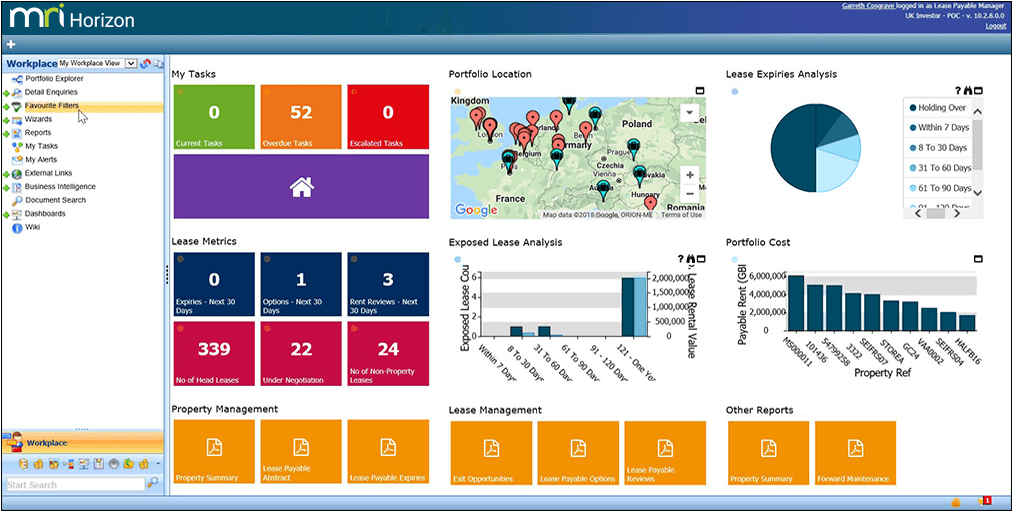Open Lease Payable Options PDF report
This screenshot has width=1012, height=511.
(578, 454)
